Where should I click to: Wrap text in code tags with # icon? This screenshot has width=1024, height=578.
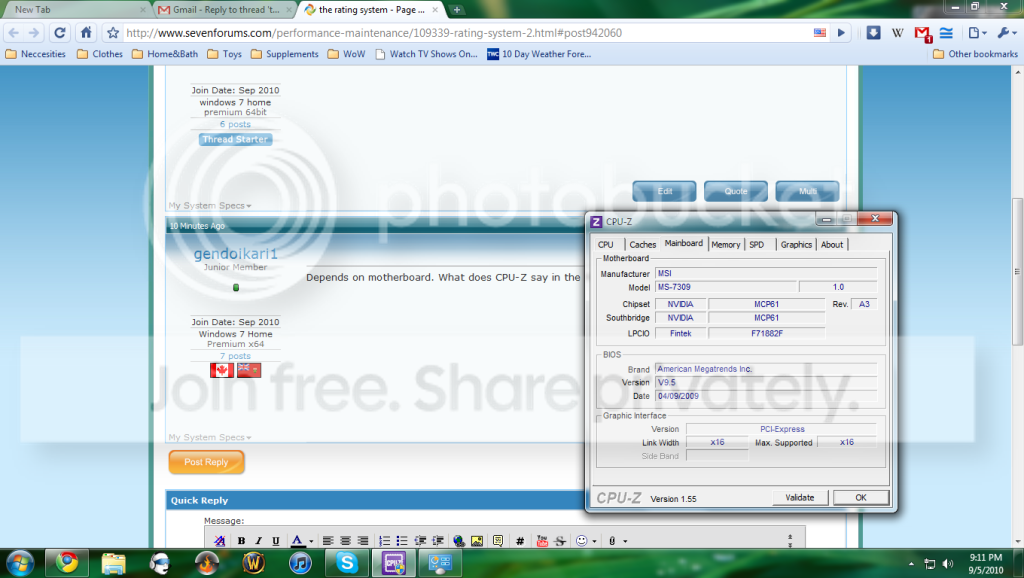(520, 541)
